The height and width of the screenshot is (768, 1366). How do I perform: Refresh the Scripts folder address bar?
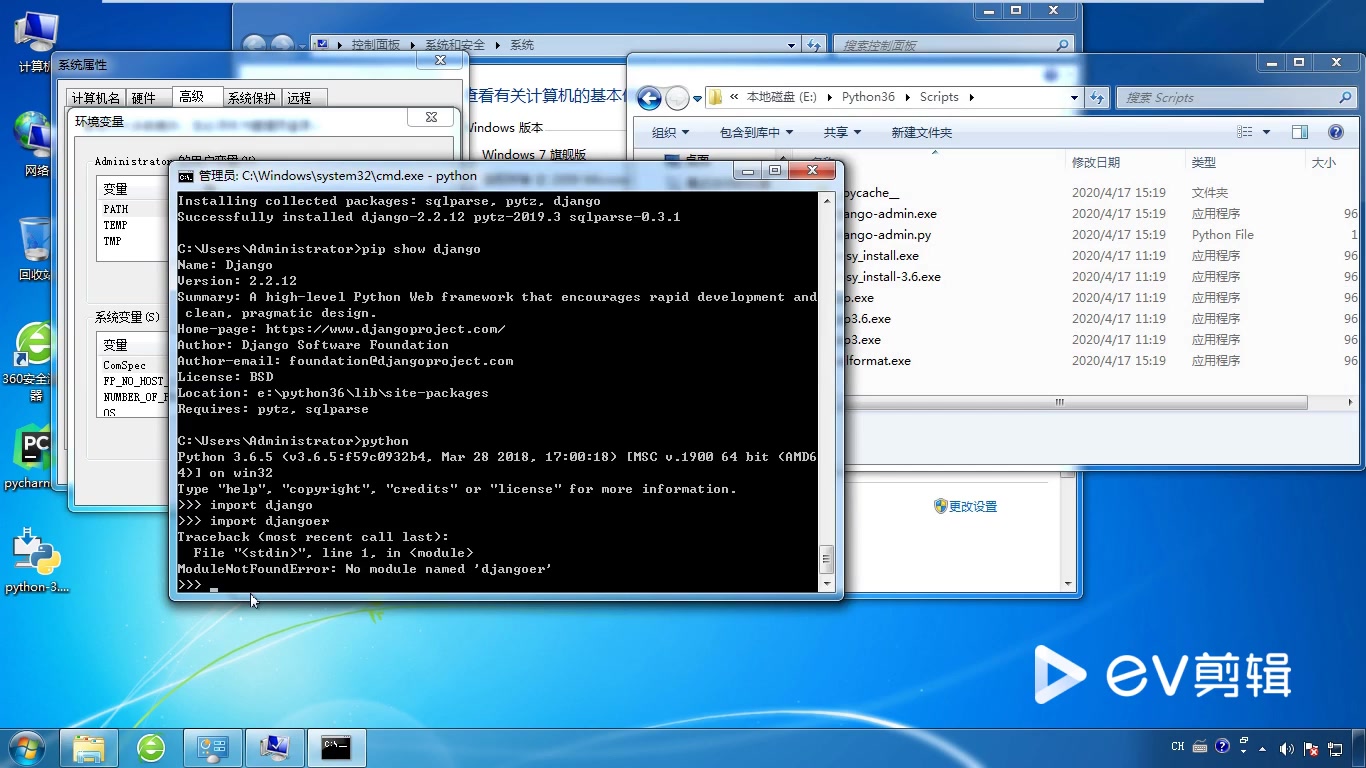[x=1097, y=98]
